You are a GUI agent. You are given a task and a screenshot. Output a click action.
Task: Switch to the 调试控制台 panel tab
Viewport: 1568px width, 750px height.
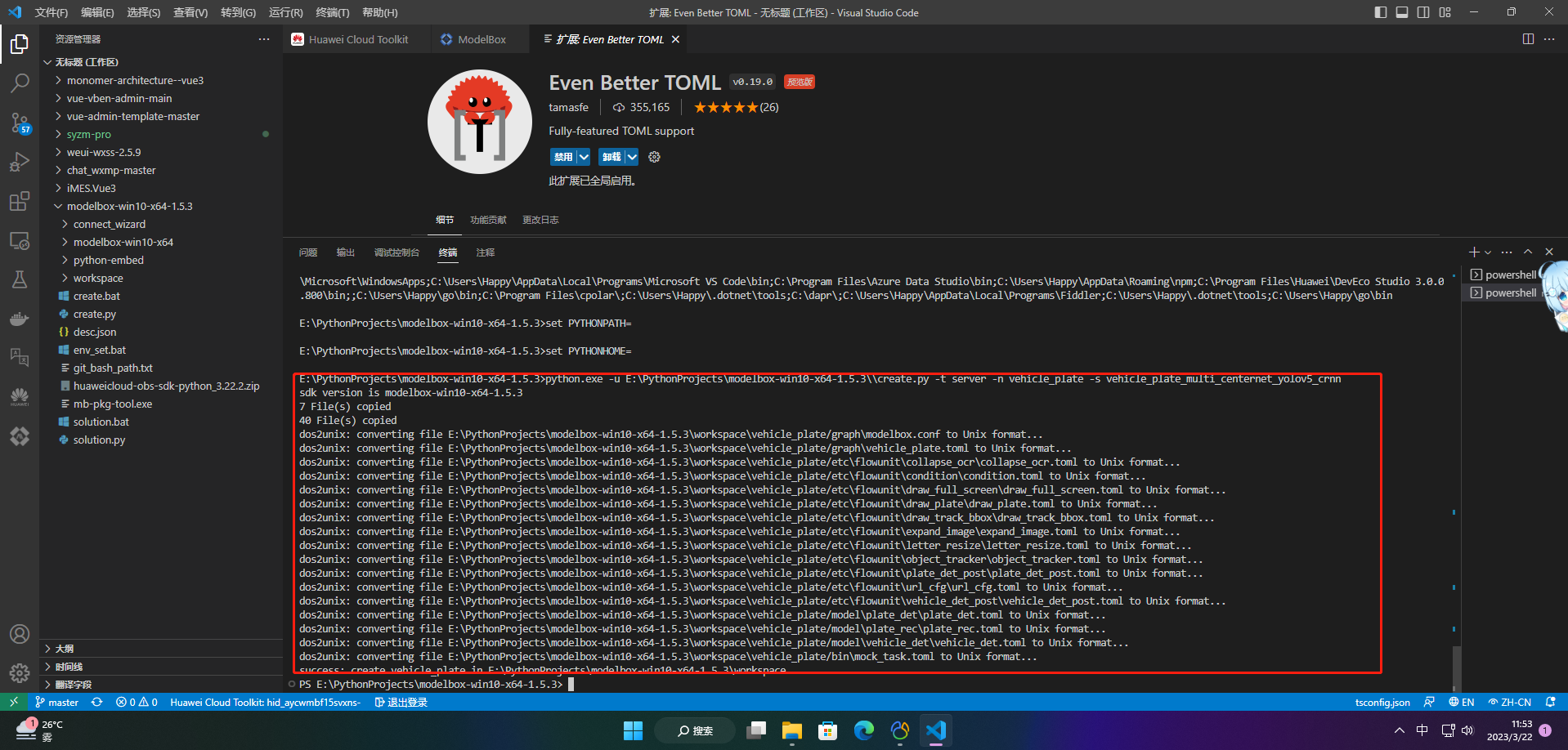tap(396, 252)
